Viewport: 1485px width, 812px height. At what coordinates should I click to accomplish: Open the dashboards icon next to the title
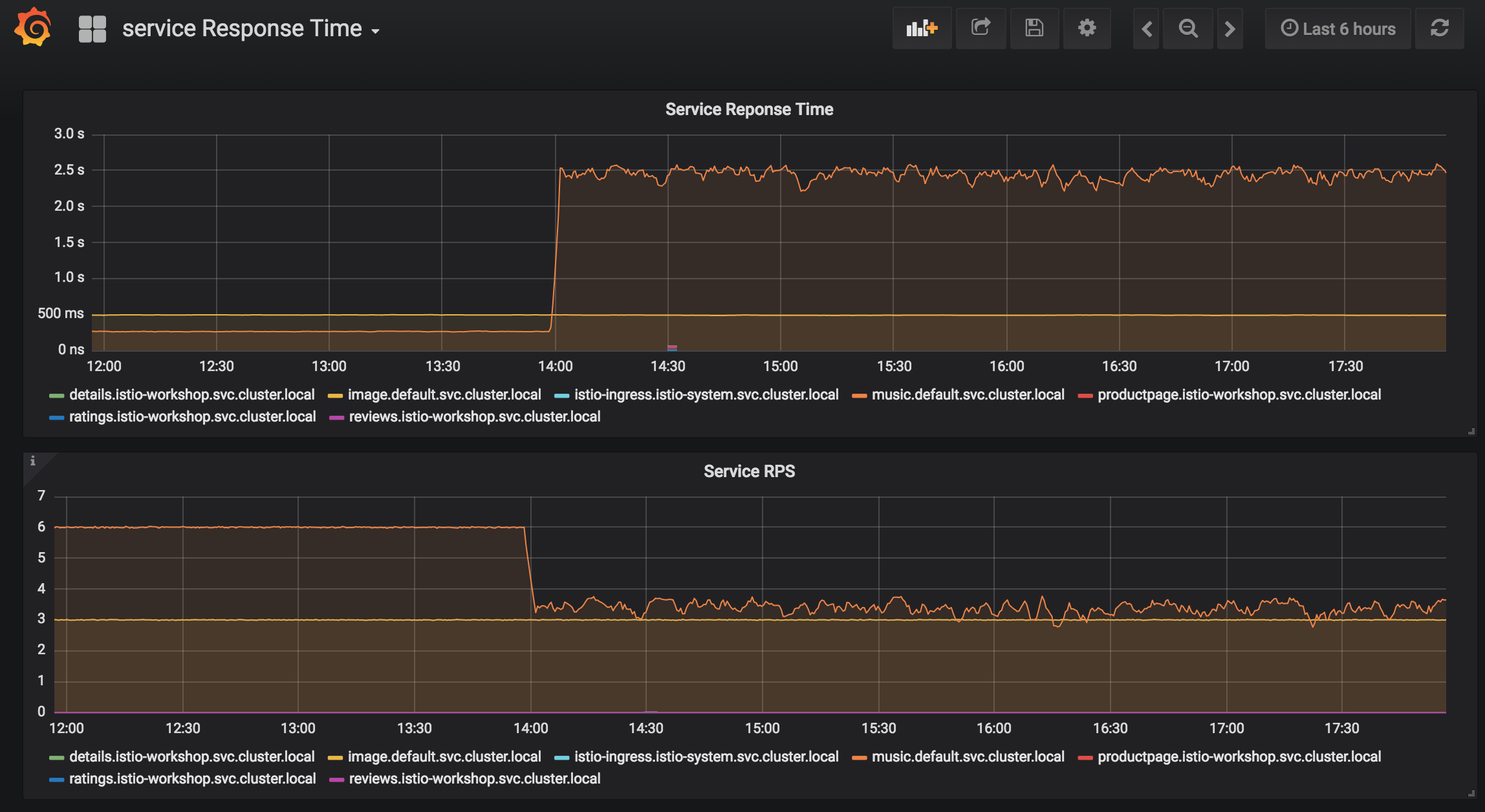click(91, 28)
